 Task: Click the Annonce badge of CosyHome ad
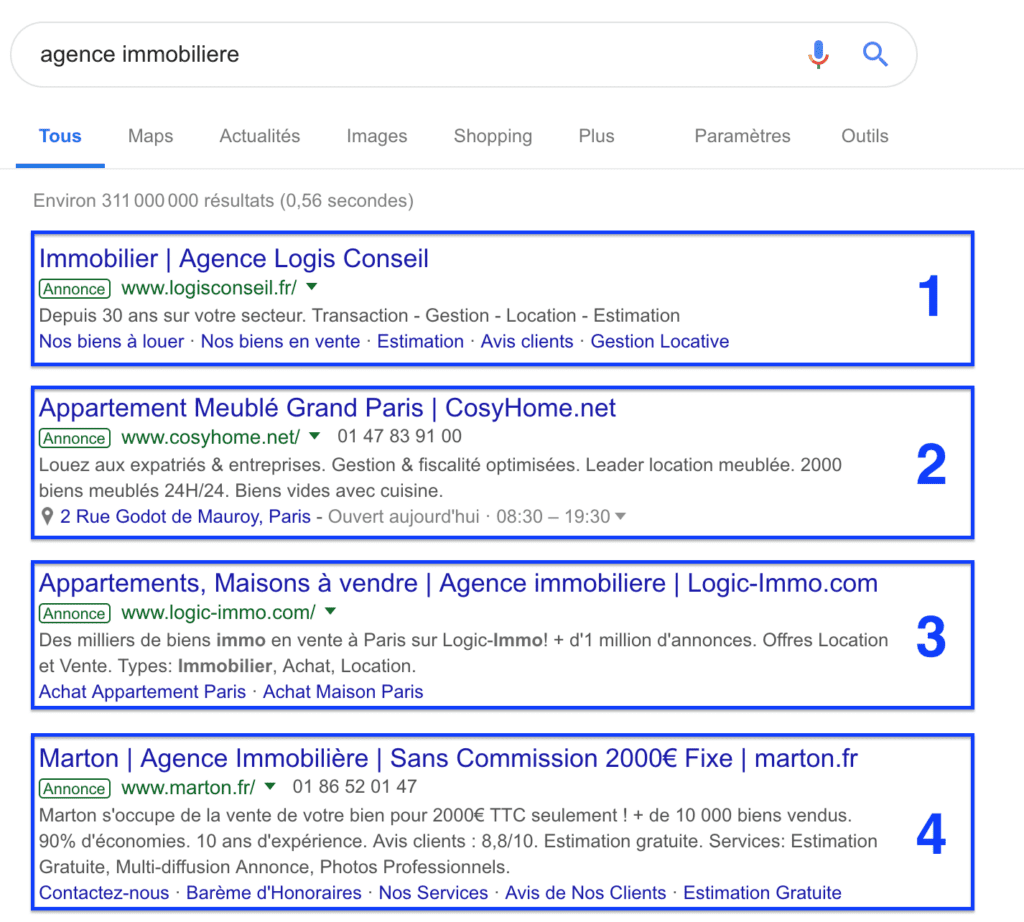pyautogui.click(x=74, y=437)
